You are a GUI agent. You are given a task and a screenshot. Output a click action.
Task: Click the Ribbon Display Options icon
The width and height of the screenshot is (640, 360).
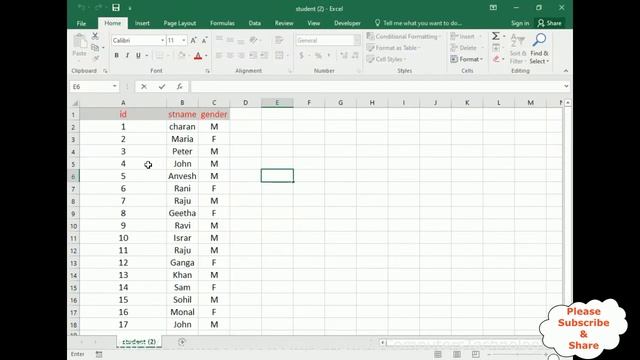pos(493,8)
